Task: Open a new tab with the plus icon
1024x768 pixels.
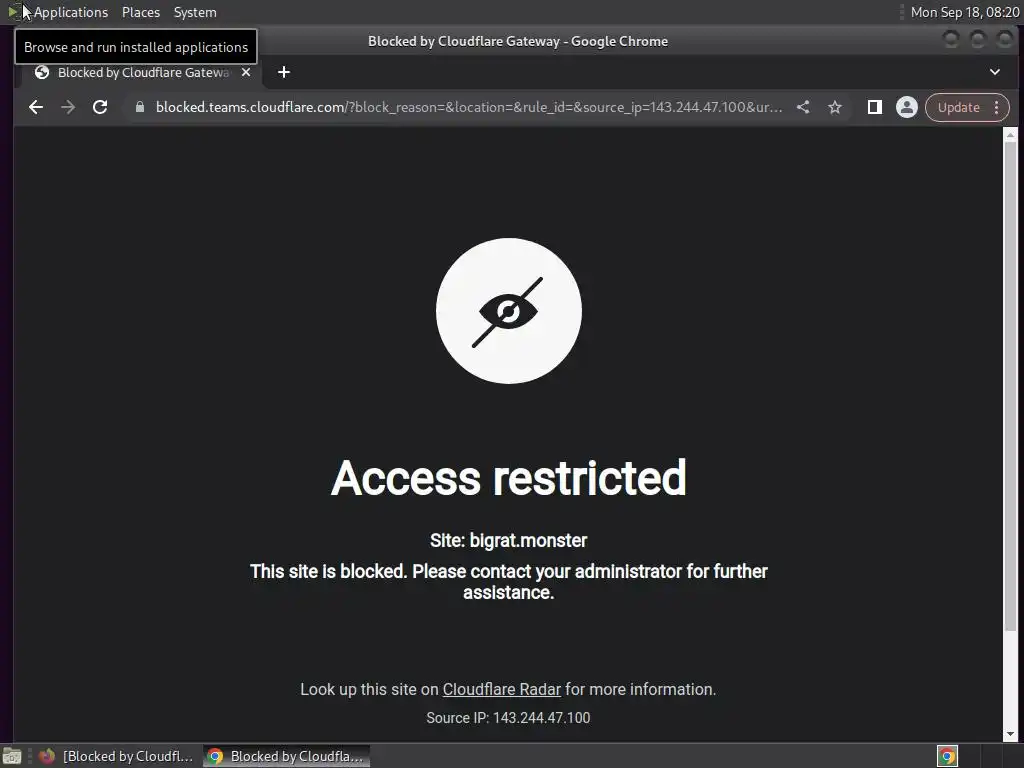Action: coord(283,72)
